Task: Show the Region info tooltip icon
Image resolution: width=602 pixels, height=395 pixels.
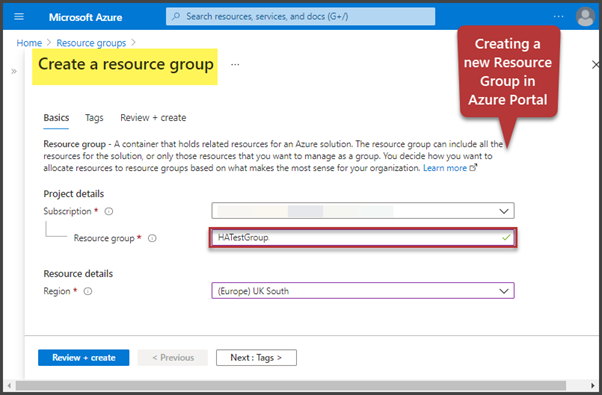Action: tap(88, 291)
